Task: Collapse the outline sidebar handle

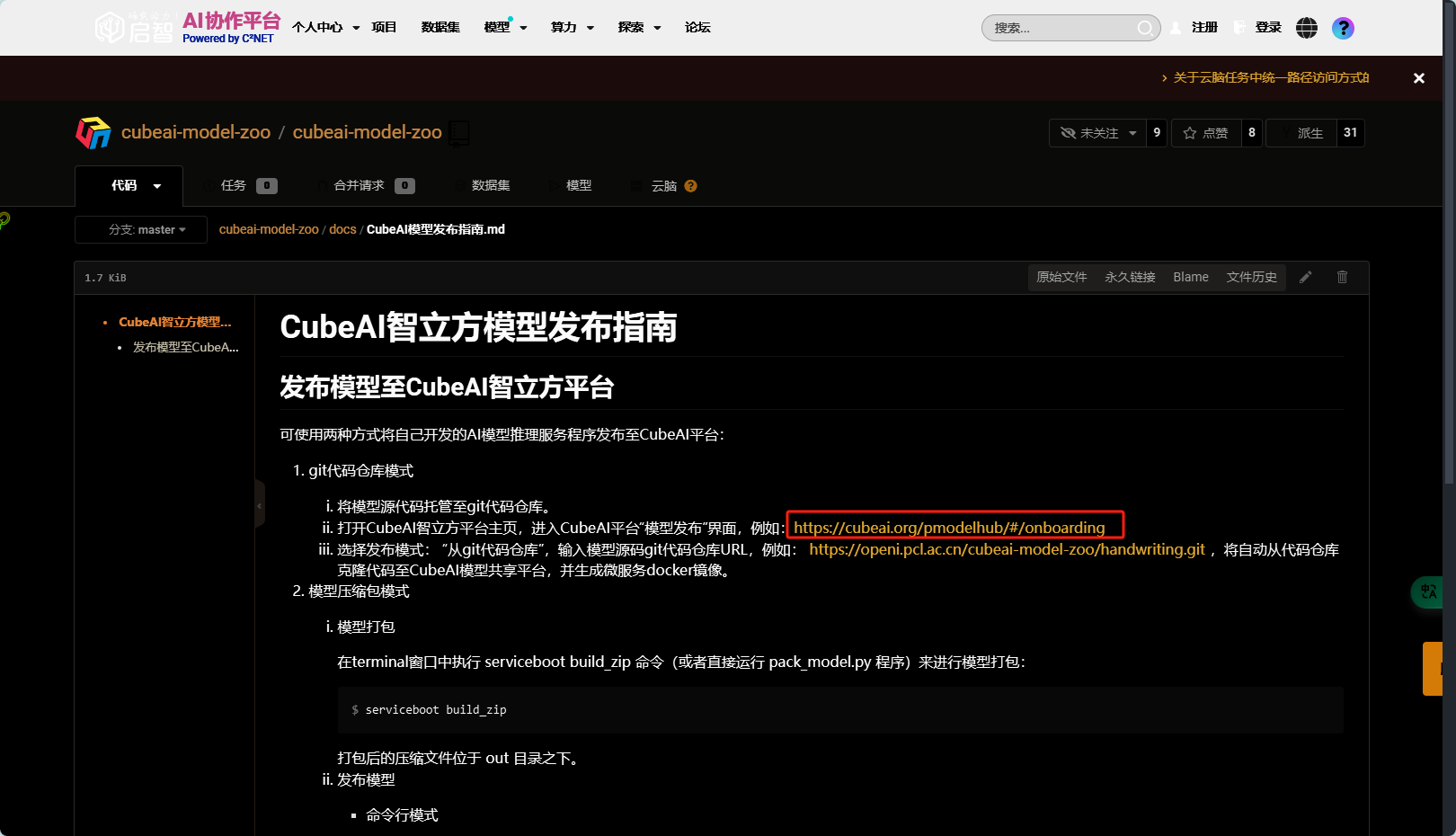Action: tap(260, 504)
